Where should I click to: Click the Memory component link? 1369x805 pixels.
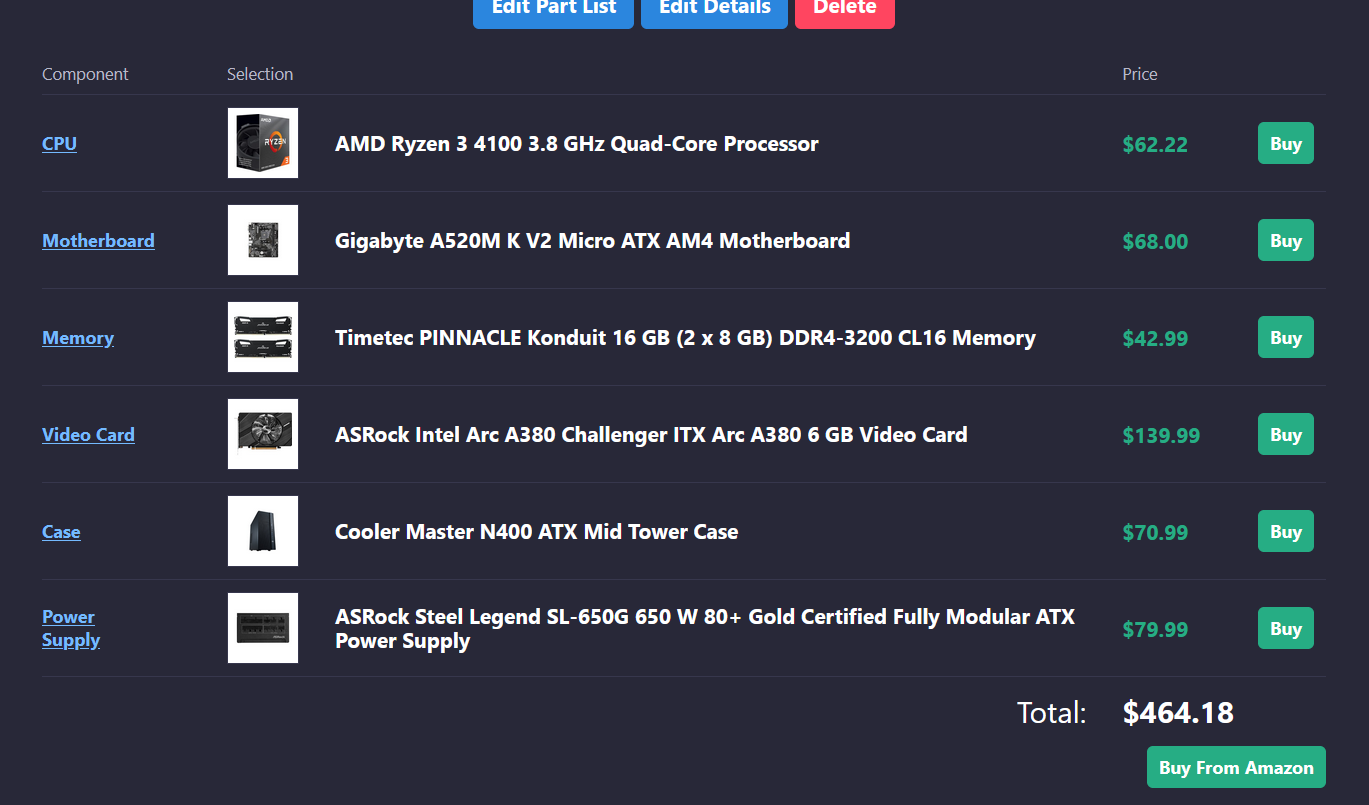pyautogui.click(x=78, y=337)
